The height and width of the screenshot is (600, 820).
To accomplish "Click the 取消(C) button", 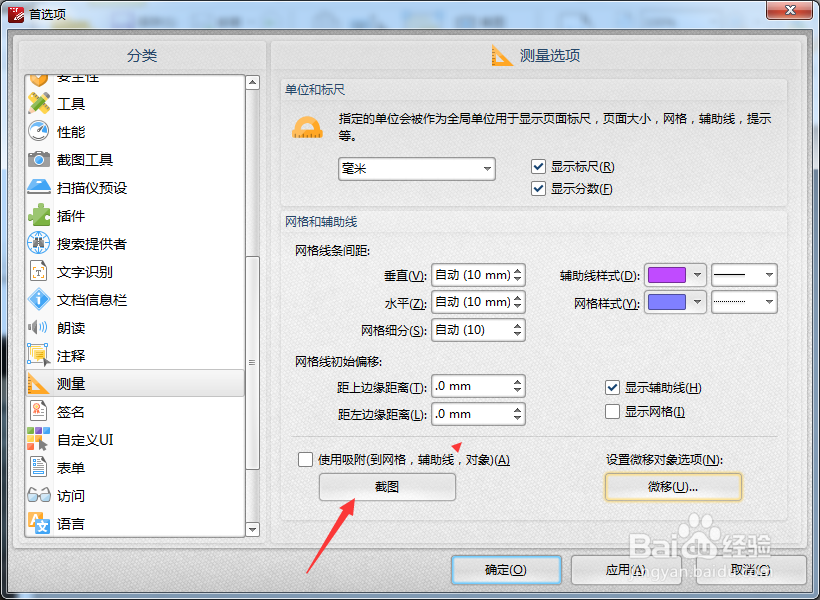I will coord(751,570).
